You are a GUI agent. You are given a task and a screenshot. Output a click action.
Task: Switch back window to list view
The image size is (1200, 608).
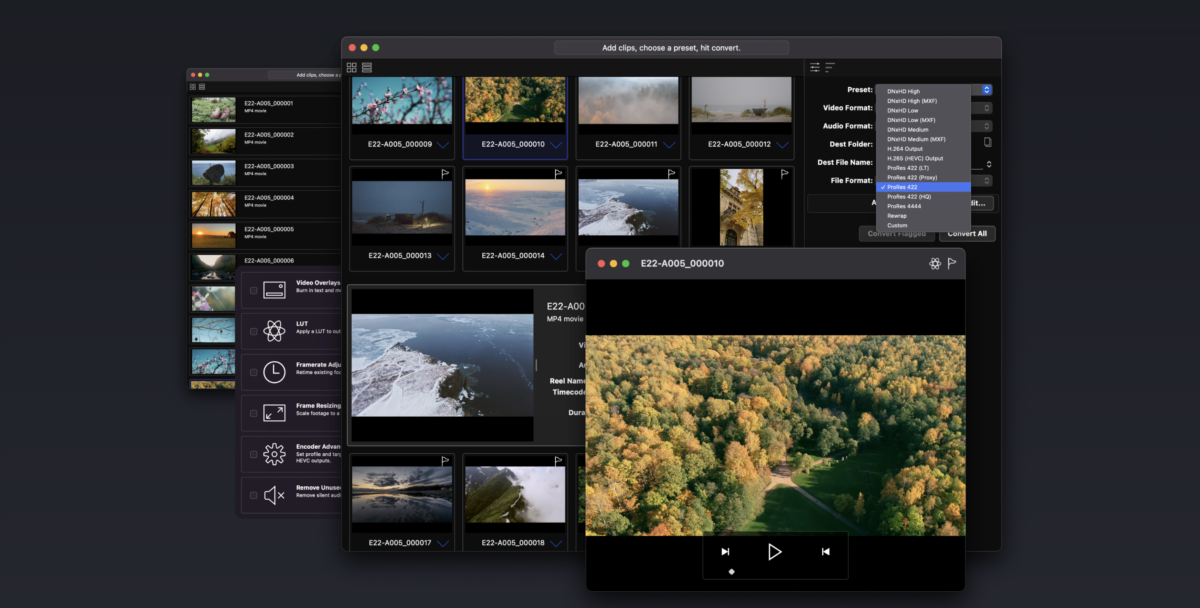click(x=201, y=87)
